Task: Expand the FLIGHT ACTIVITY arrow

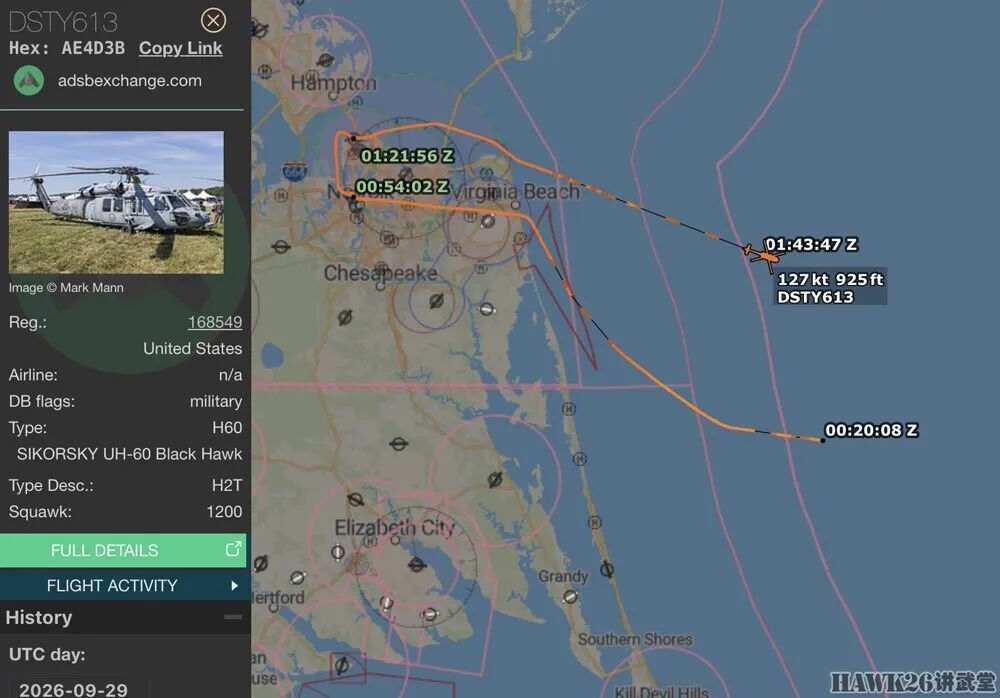Action: pos(234,585)
